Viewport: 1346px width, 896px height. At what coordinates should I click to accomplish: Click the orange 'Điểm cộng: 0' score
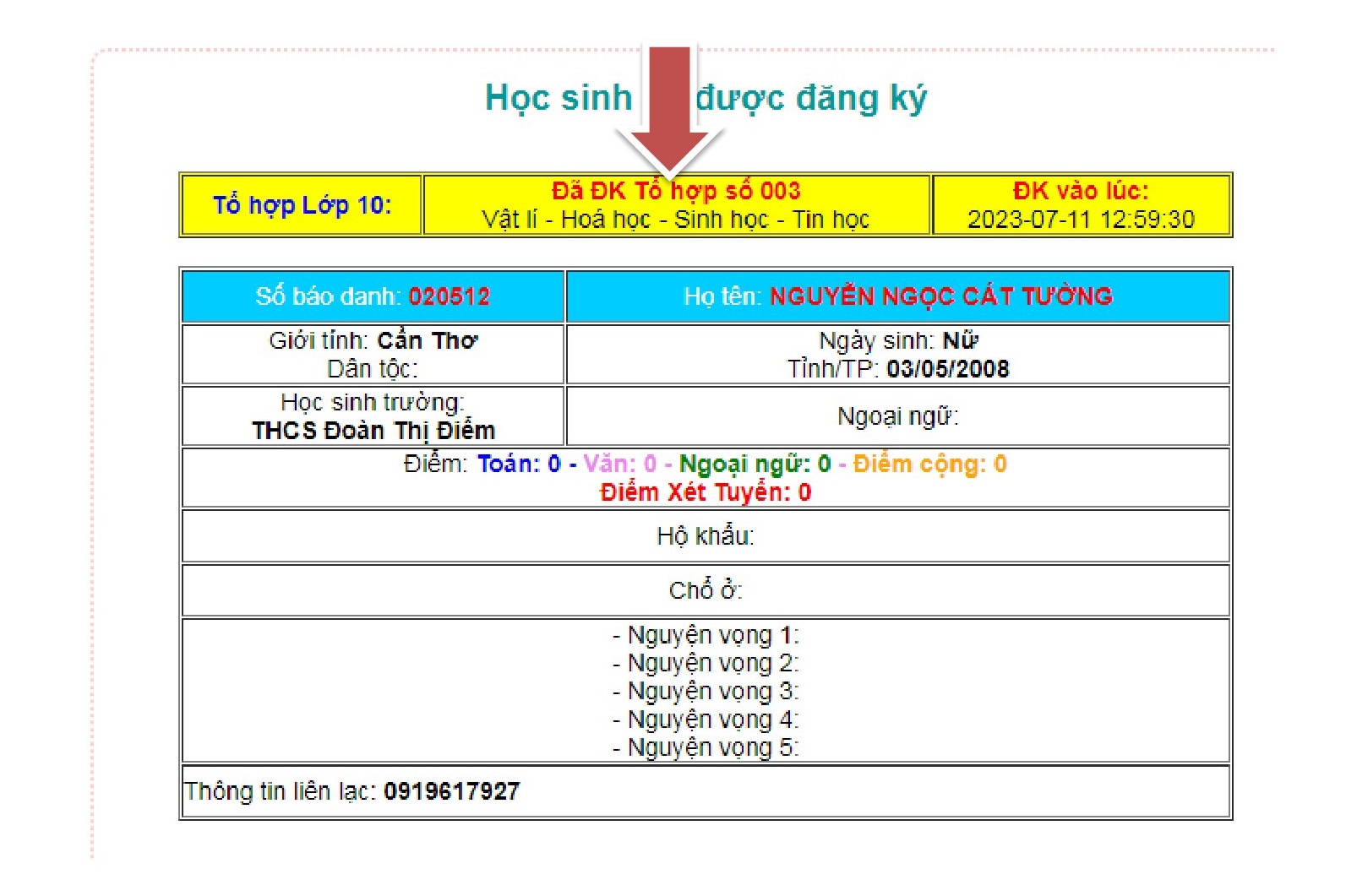[929, 464]
